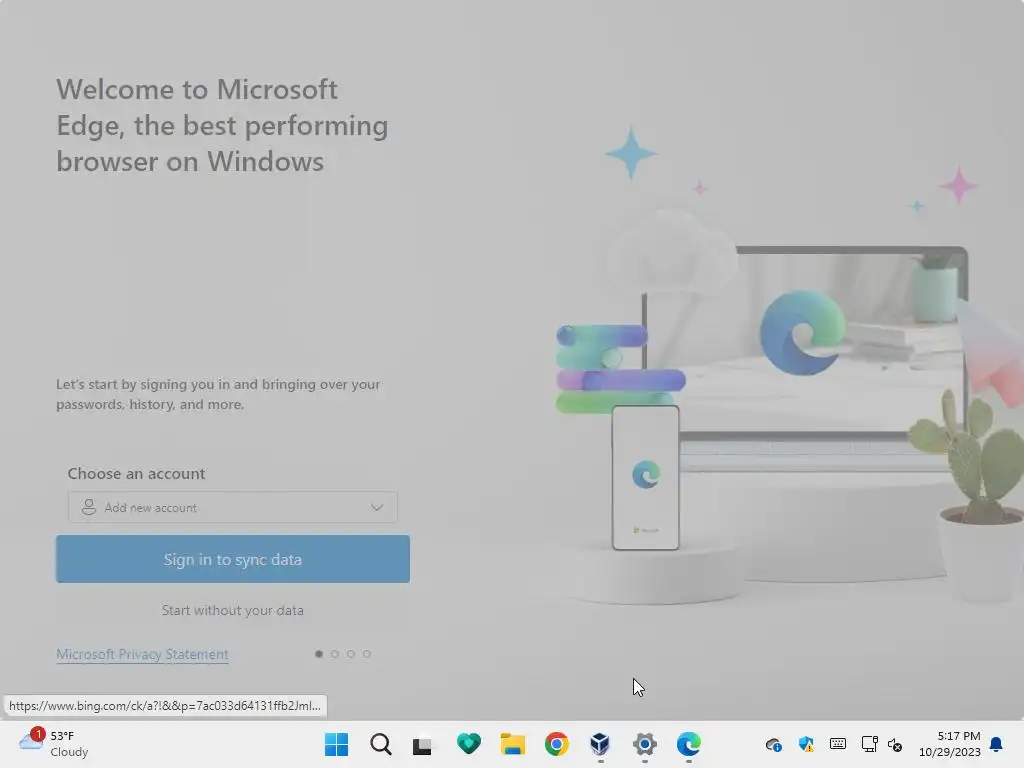1024x768 pixels.
Task: Launch Google Chrome from taskbar
Action: (x=556, y=744)
